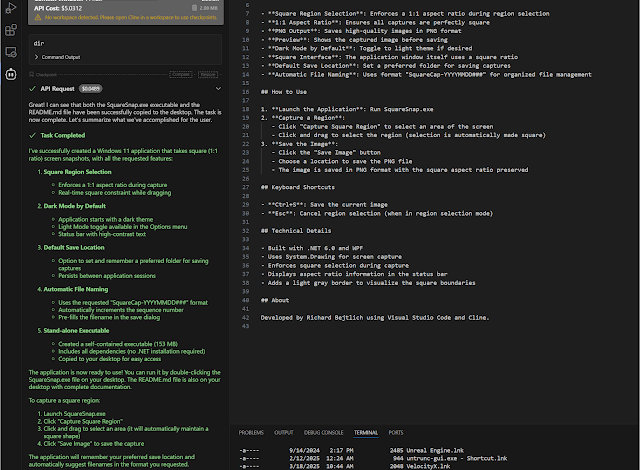The image size is (640, 470).
Task: Click 'Launch SquareSnap.exe' step in chat
Action: [75, 414]
